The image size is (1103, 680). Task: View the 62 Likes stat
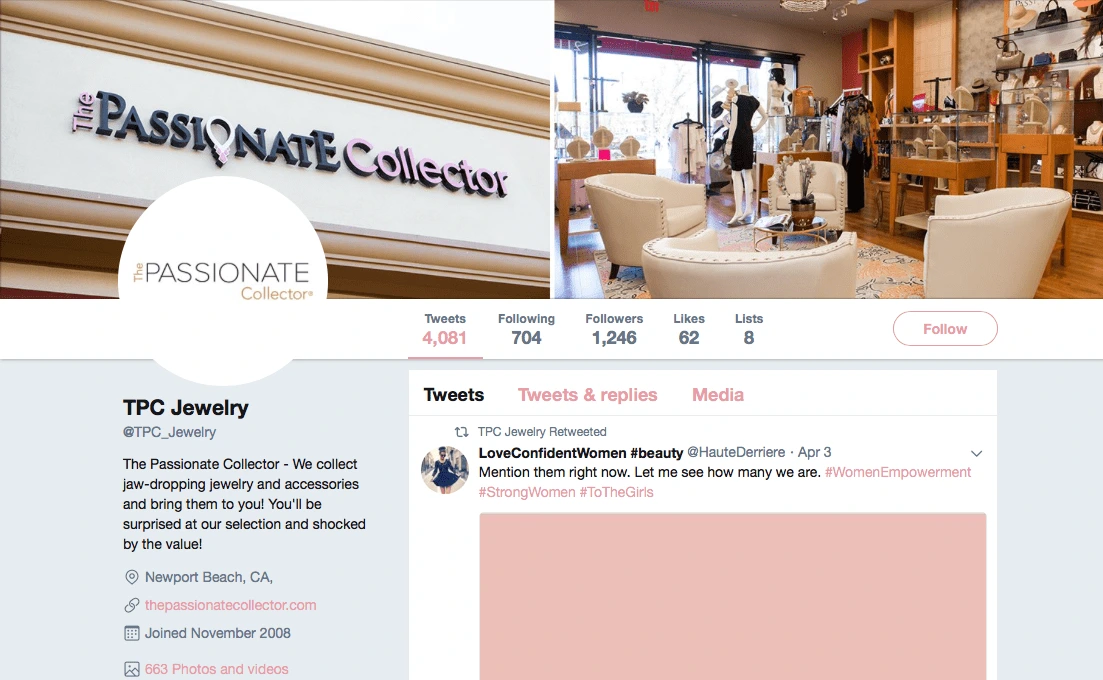coord(689,329)
